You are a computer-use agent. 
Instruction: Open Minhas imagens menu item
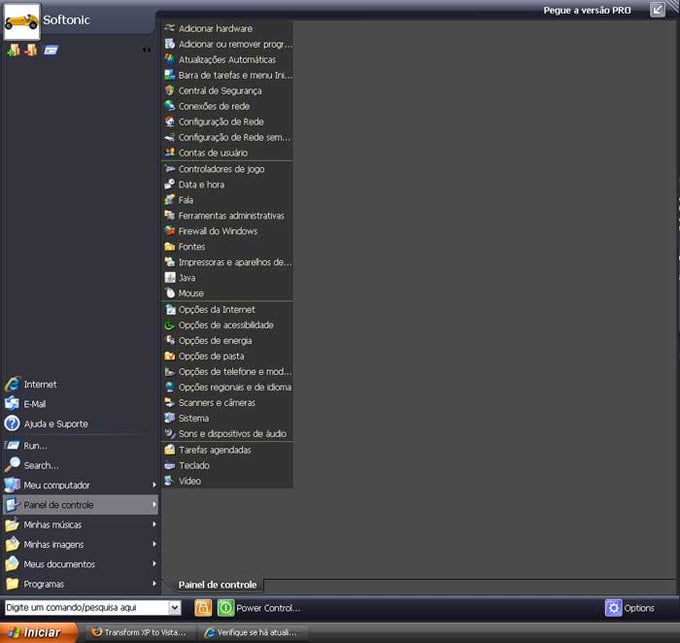click(x=80, y=544)
